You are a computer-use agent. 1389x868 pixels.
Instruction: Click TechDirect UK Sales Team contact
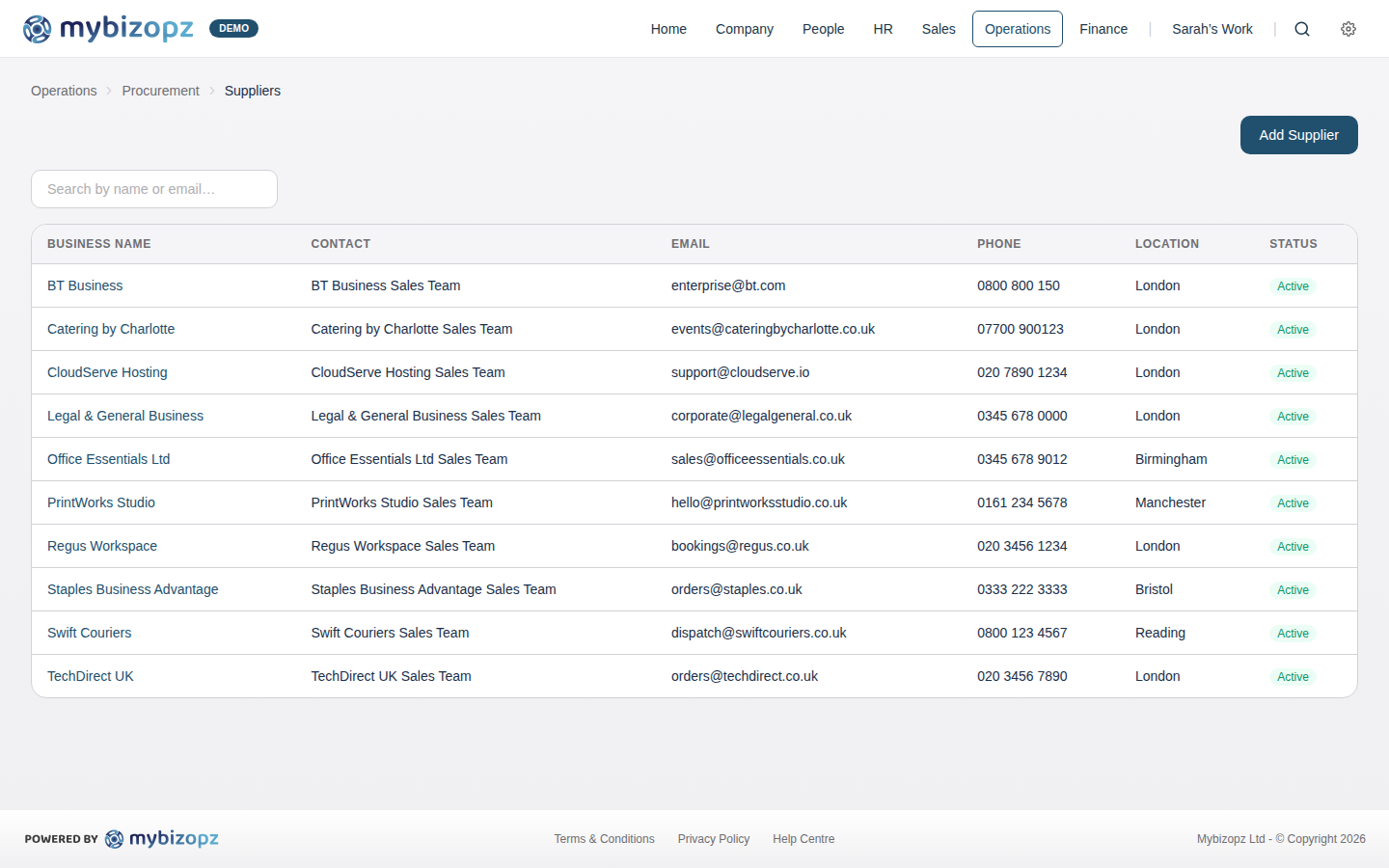point(391,676)
